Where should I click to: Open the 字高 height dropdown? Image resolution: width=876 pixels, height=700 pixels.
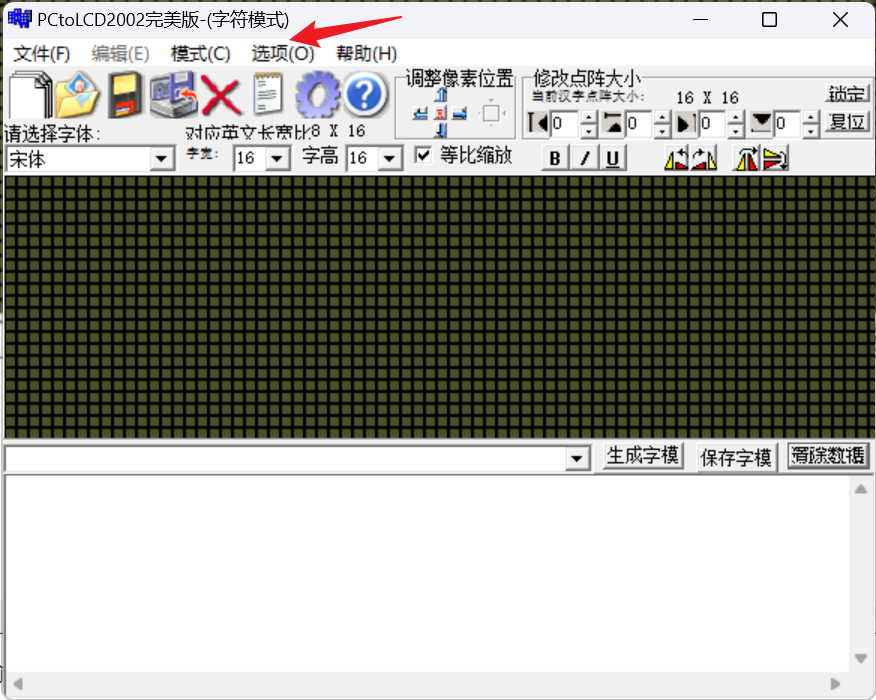tap(389, 159)
